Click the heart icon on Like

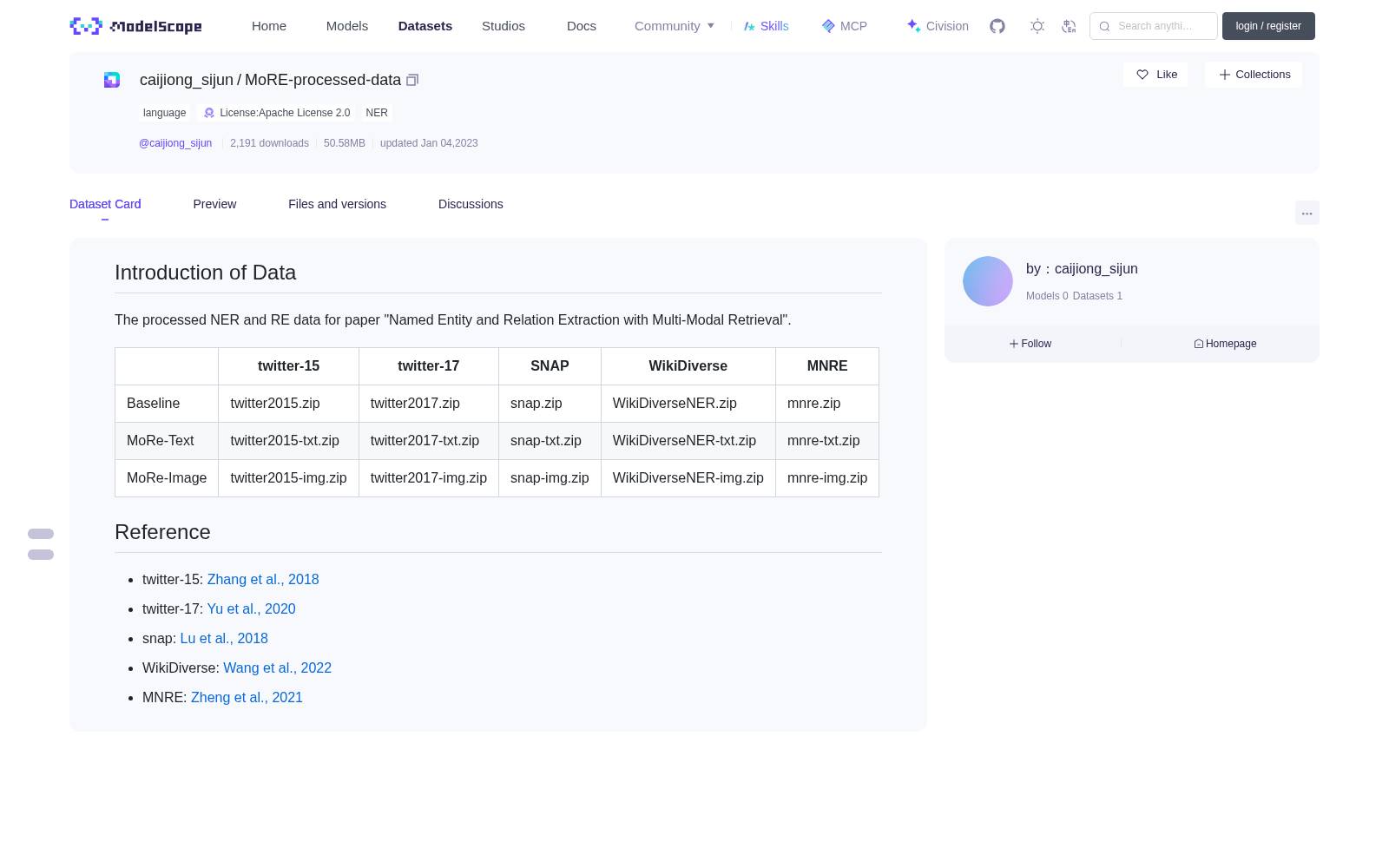[x=1142, y=75]
